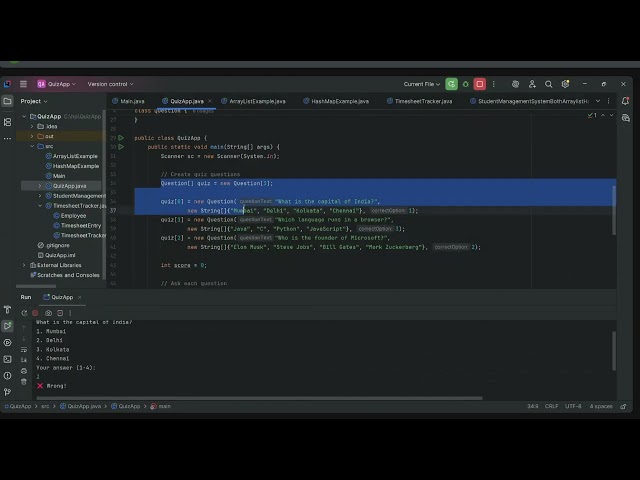Collapse the TimesheetTracker.java node
Image resolution: width=640 pixels, height=480 pixels.
click(40, 206)
